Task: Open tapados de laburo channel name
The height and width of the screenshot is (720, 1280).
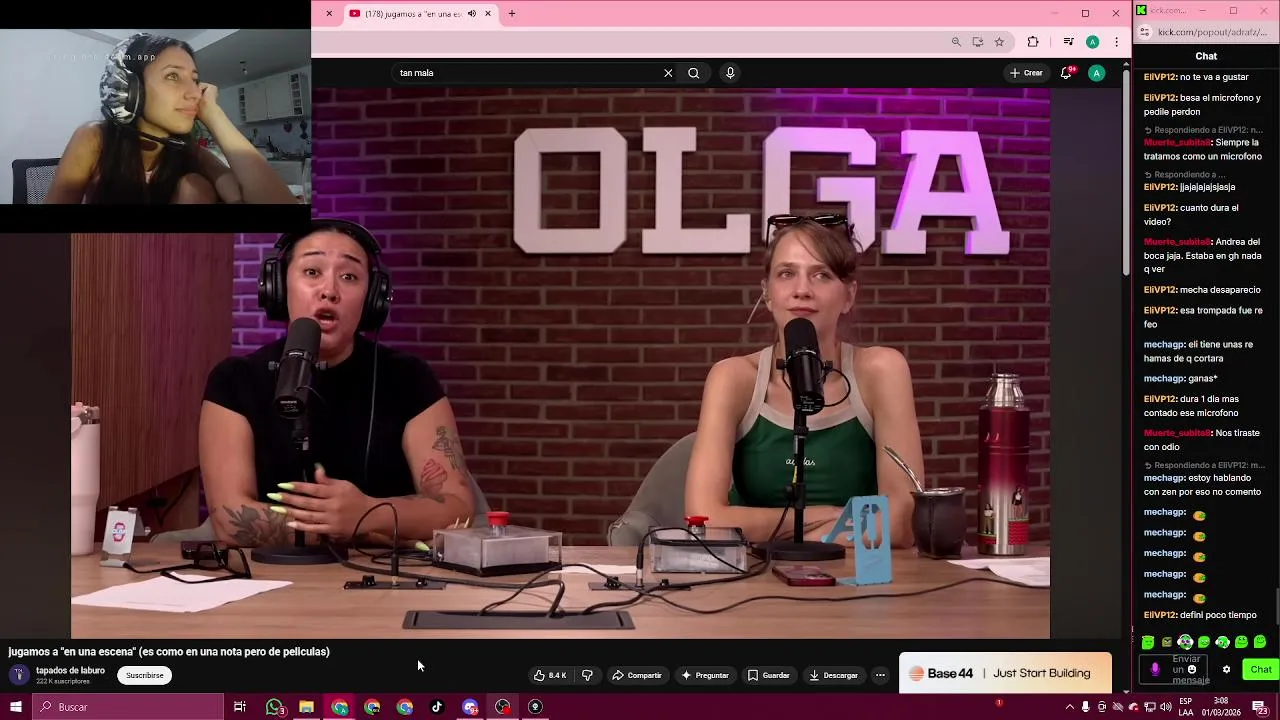Action: click(70, 670)
